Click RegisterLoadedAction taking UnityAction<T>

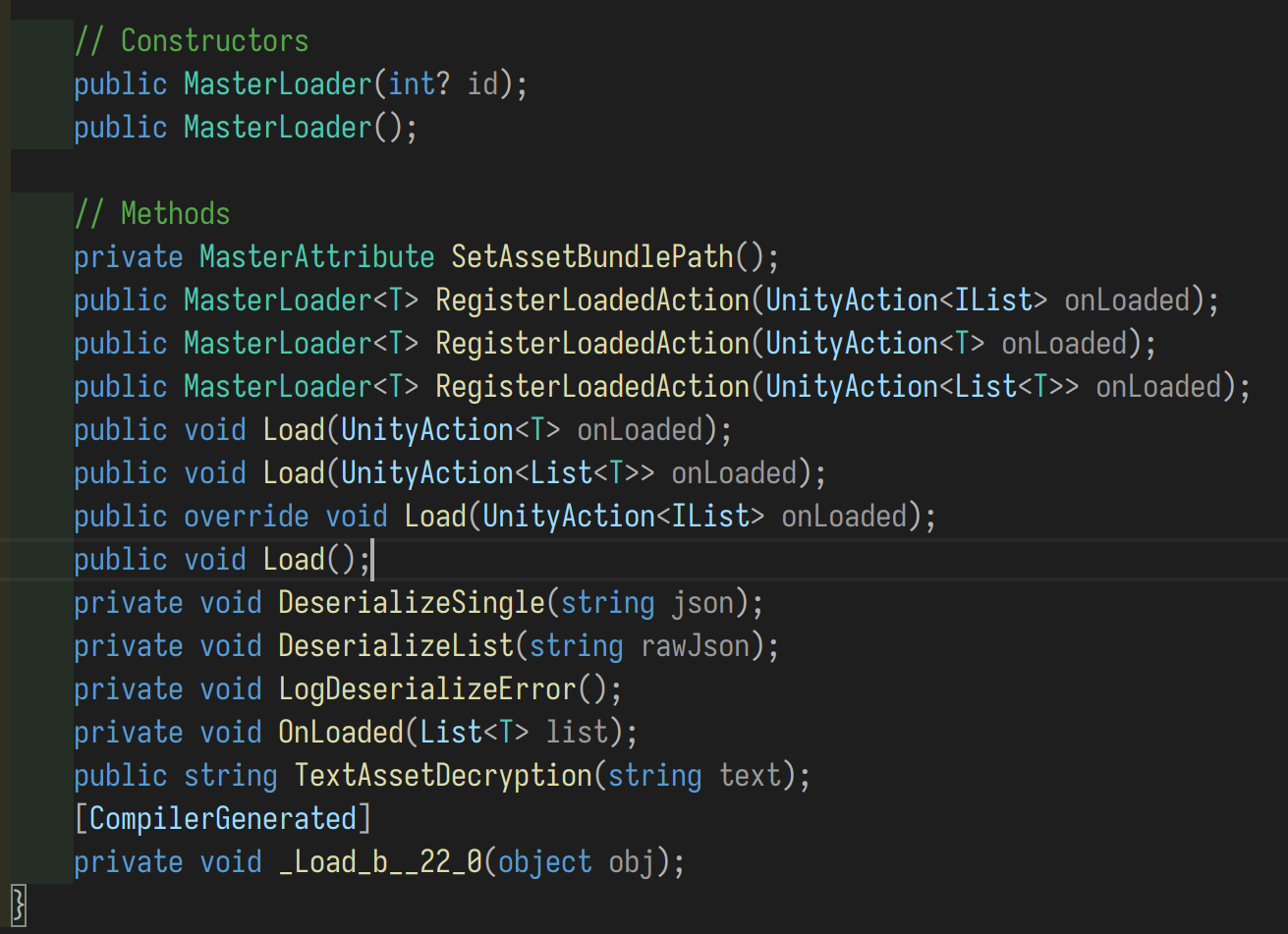click(x=592, y=344)
